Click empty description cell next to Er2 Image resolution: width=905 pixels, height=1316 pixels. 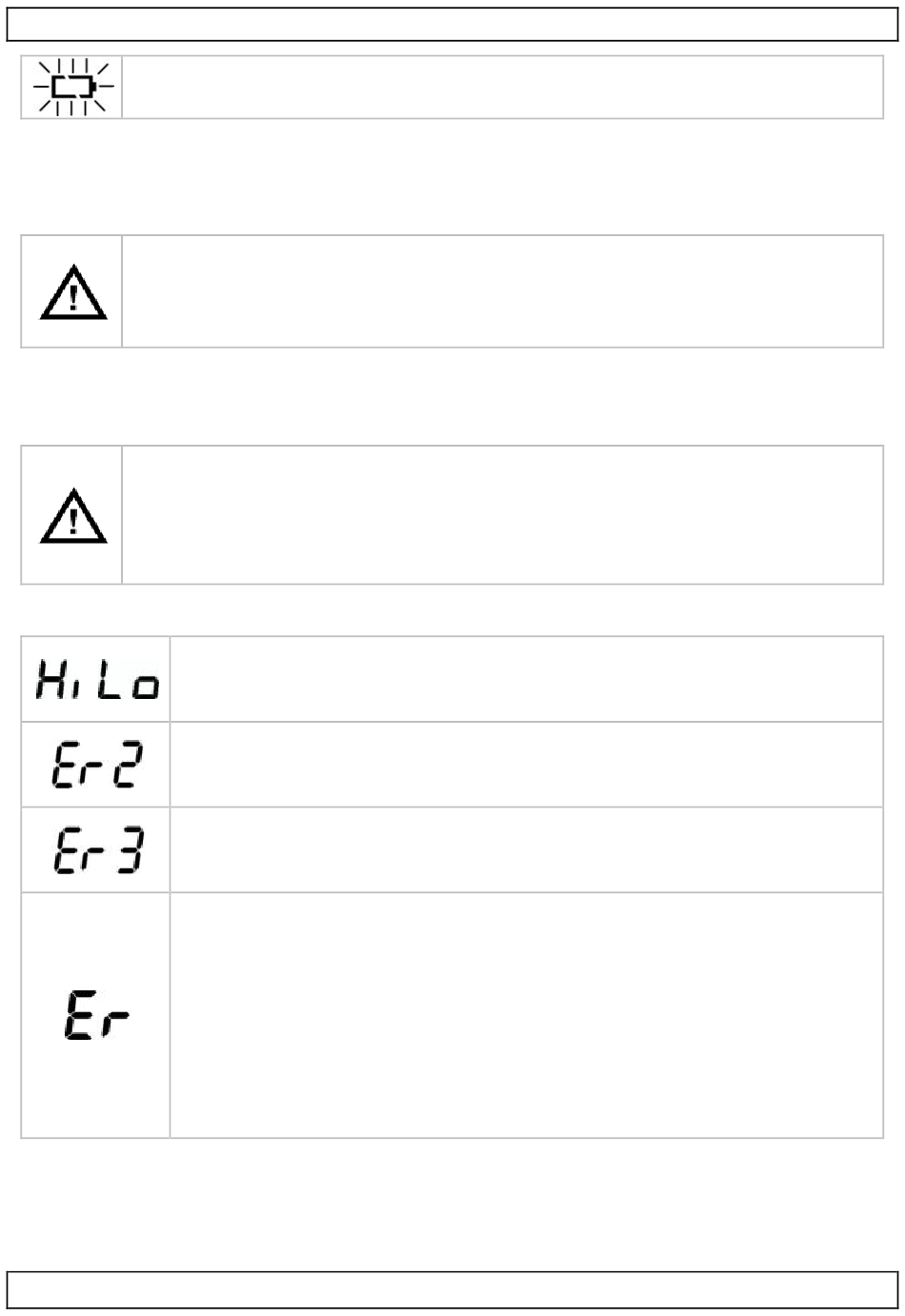pos(527,765)
